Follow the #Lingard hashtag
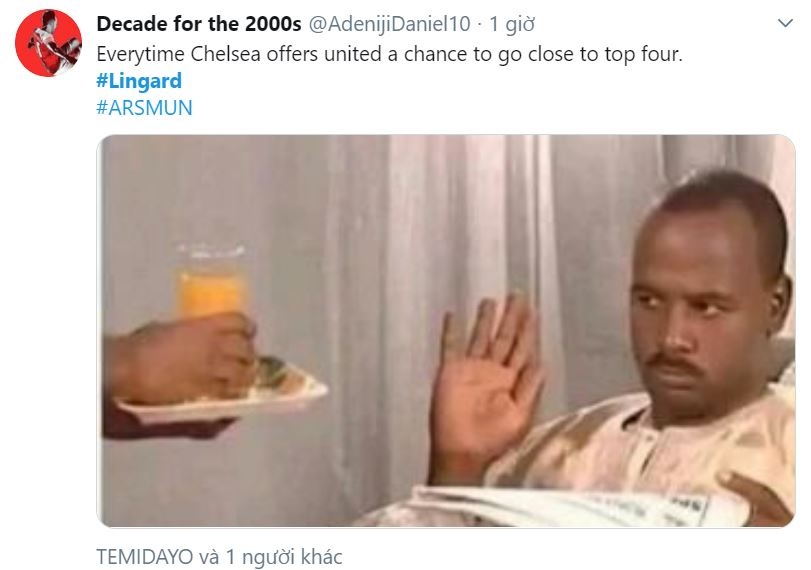Image resolution: width=811 pixels, height=570 pixels. click(139, 81)
